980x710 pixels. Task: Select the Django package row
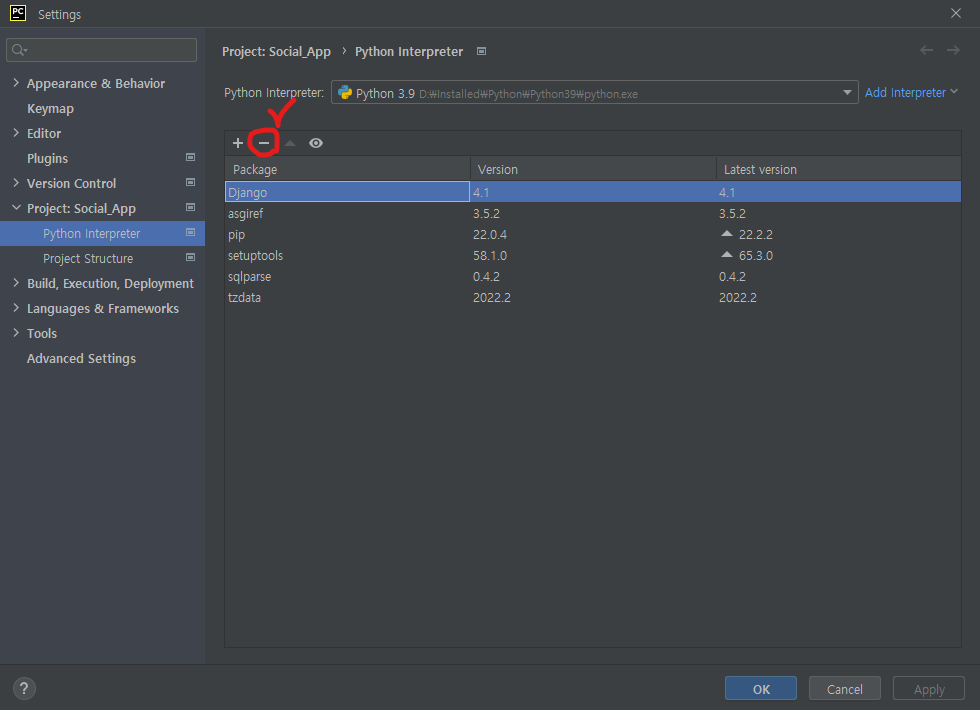pyautogui.click(x=592, y=192)
